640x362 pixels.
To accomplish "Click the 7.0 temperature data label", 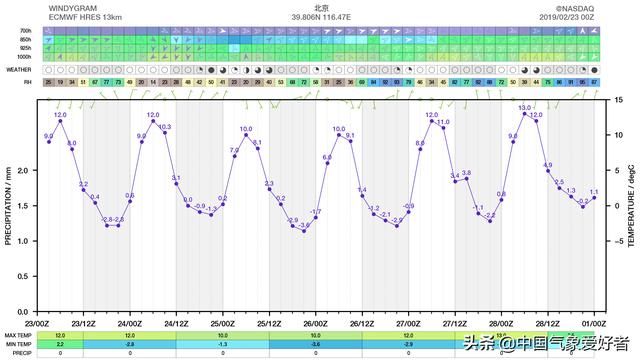I will tap(234, 150).
